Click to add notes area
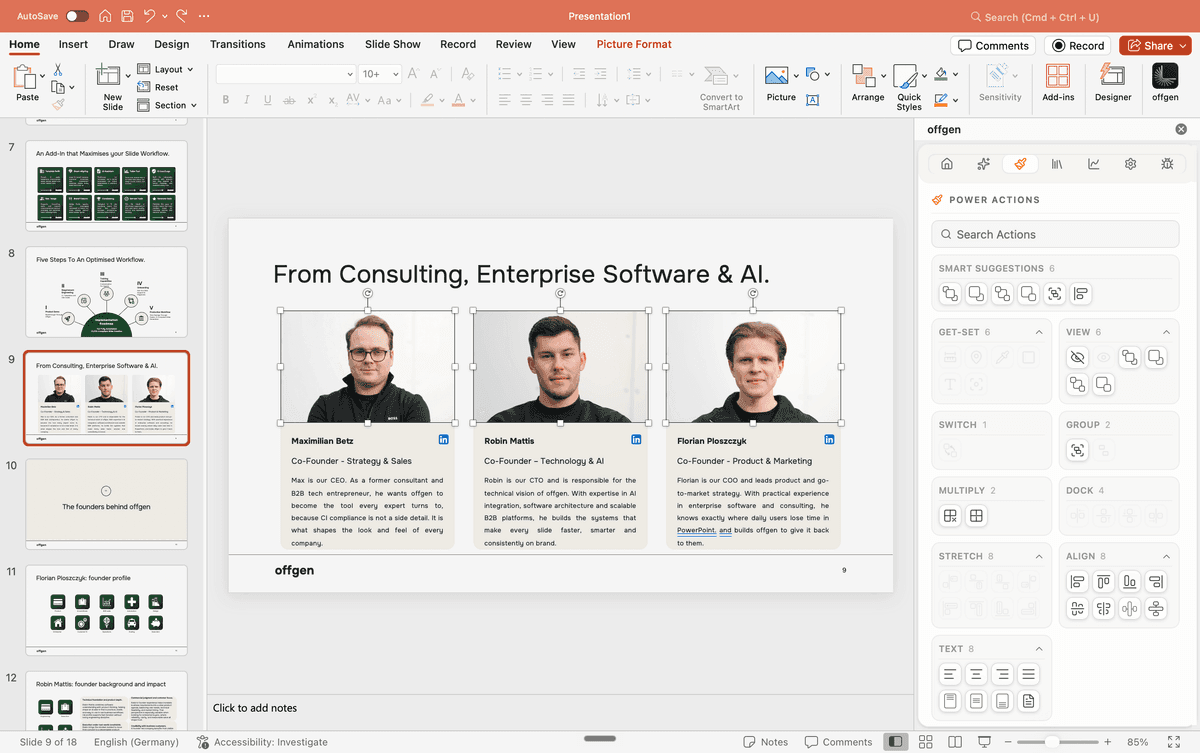Screen dimensions: 1200x753 click(x=560, y=708)
